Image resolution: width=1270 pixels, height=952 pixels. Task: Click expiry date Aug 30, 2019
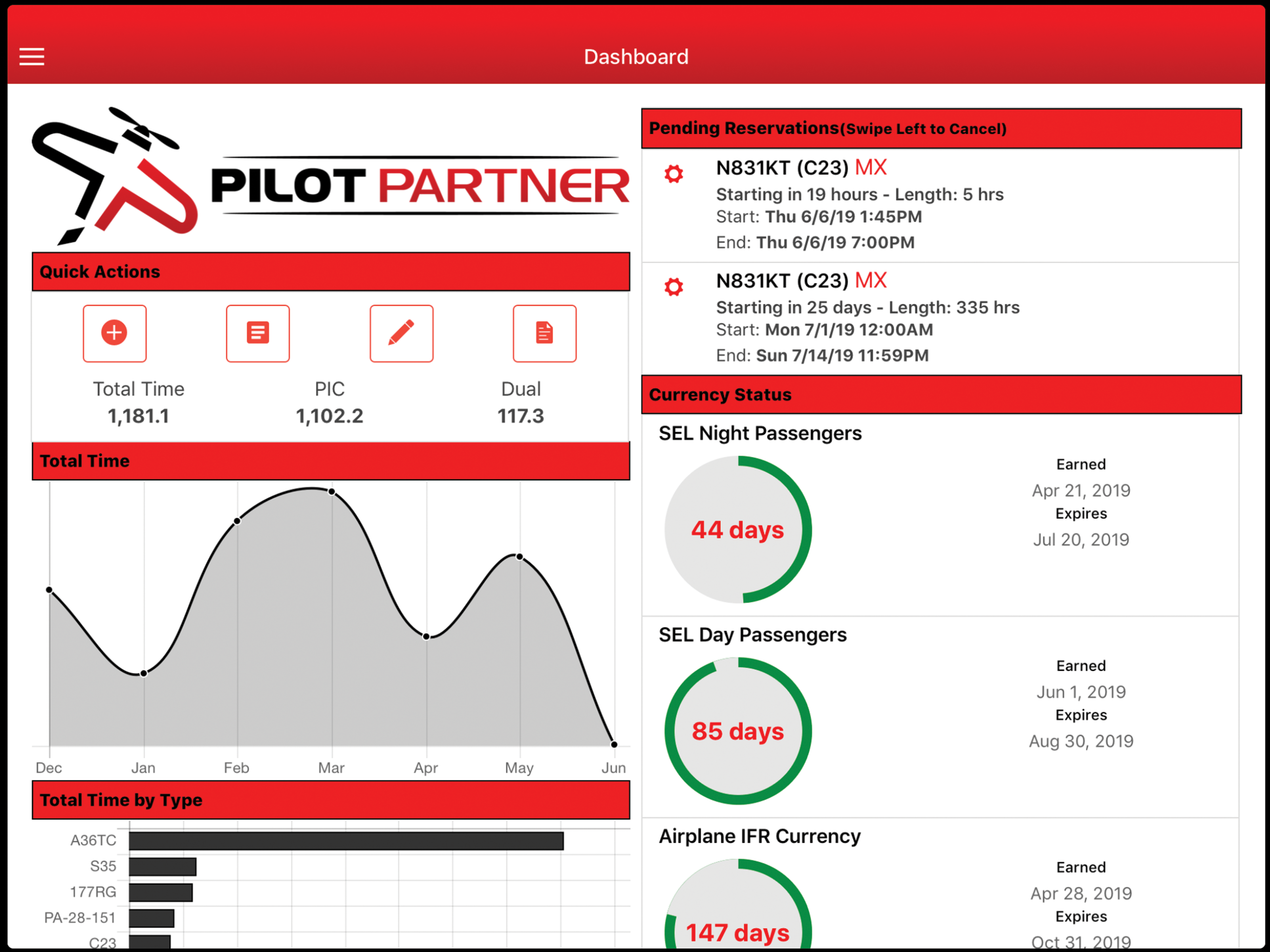point(1081,741)
